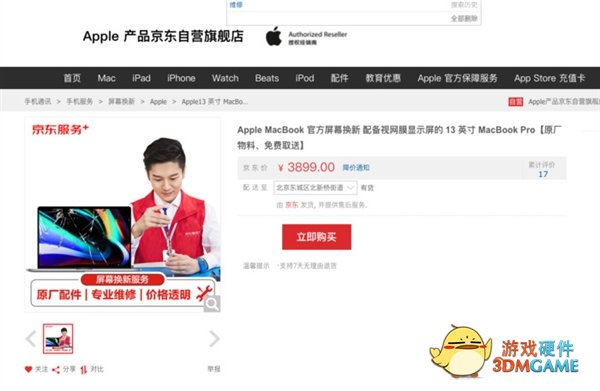Open the iPod navigation item

[x=305, y=78]
